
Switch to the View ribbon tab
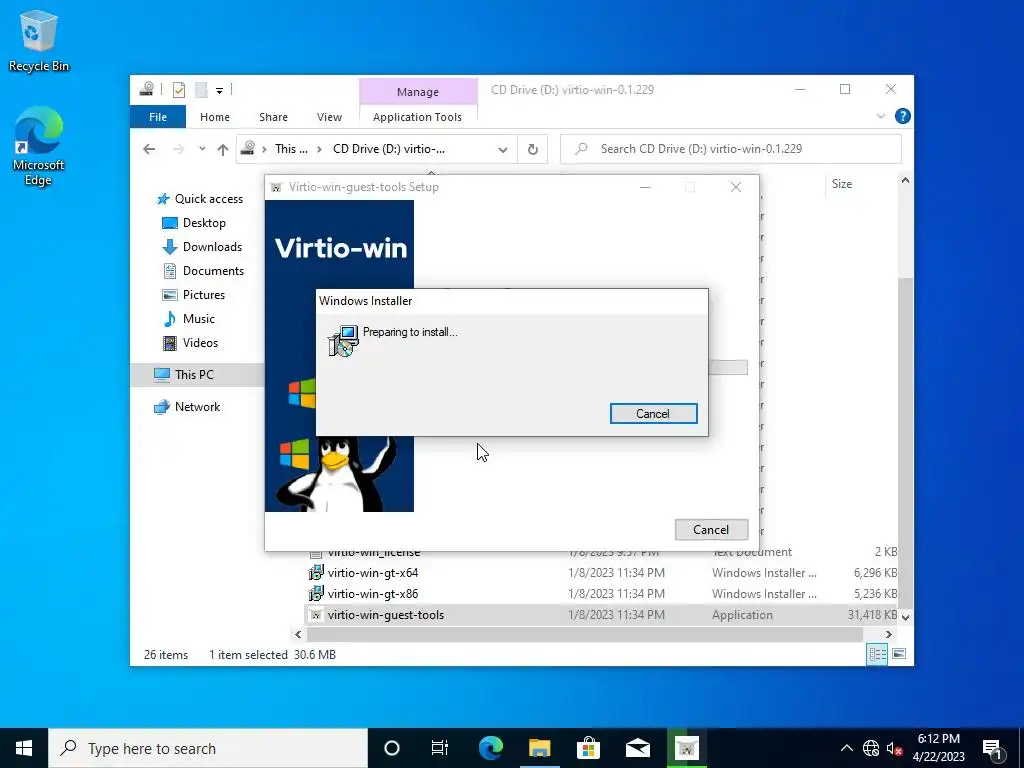pyautogui.click(x=329, y=117)
